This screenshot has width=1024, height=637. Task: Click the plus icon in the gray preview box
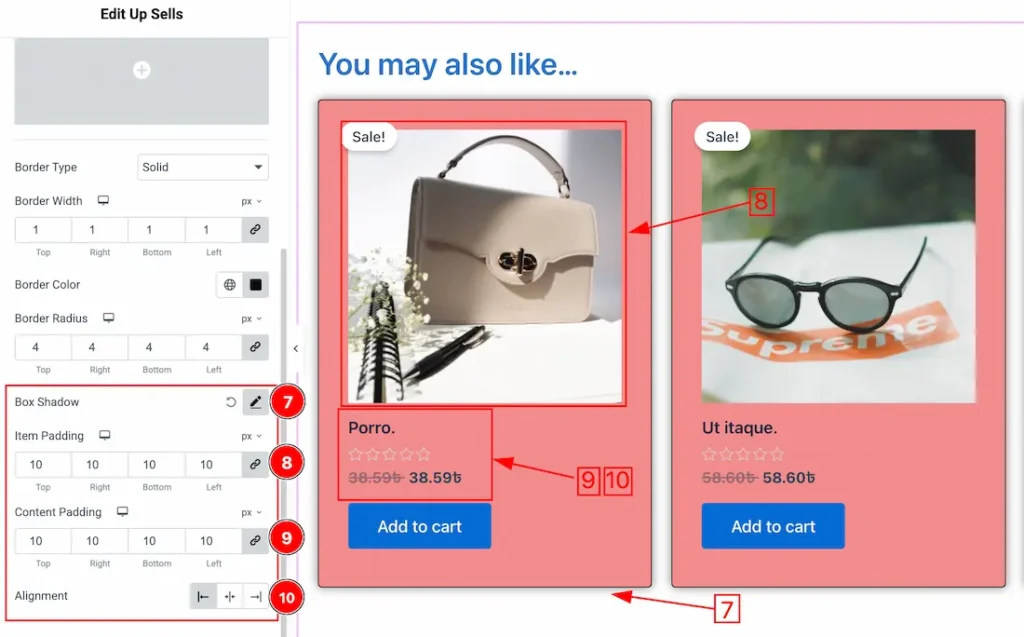[x=142, y=70]
